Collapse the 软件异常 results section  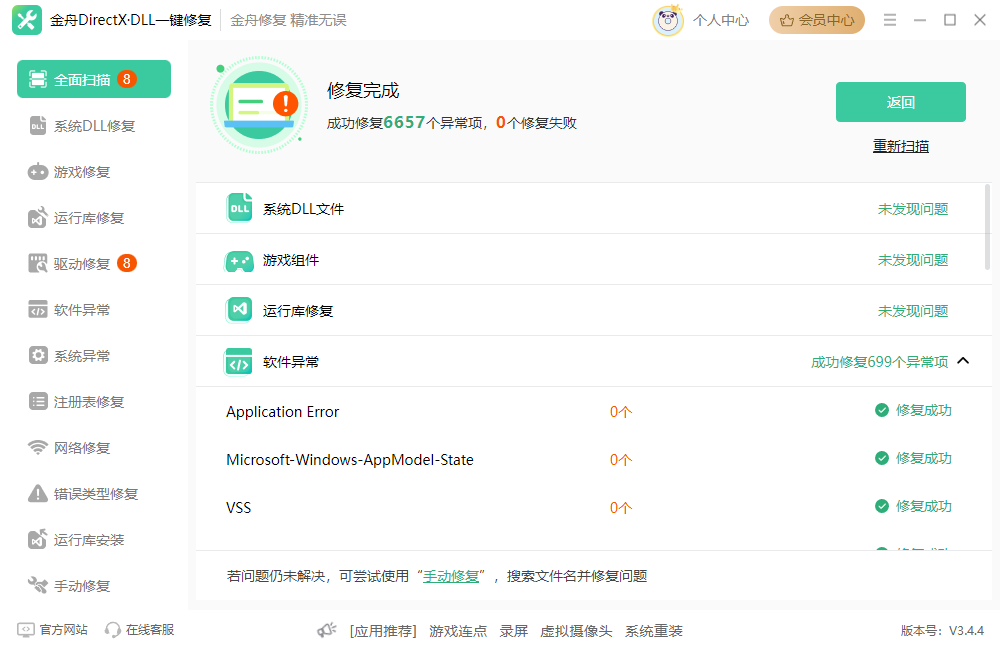pos(963,361)
